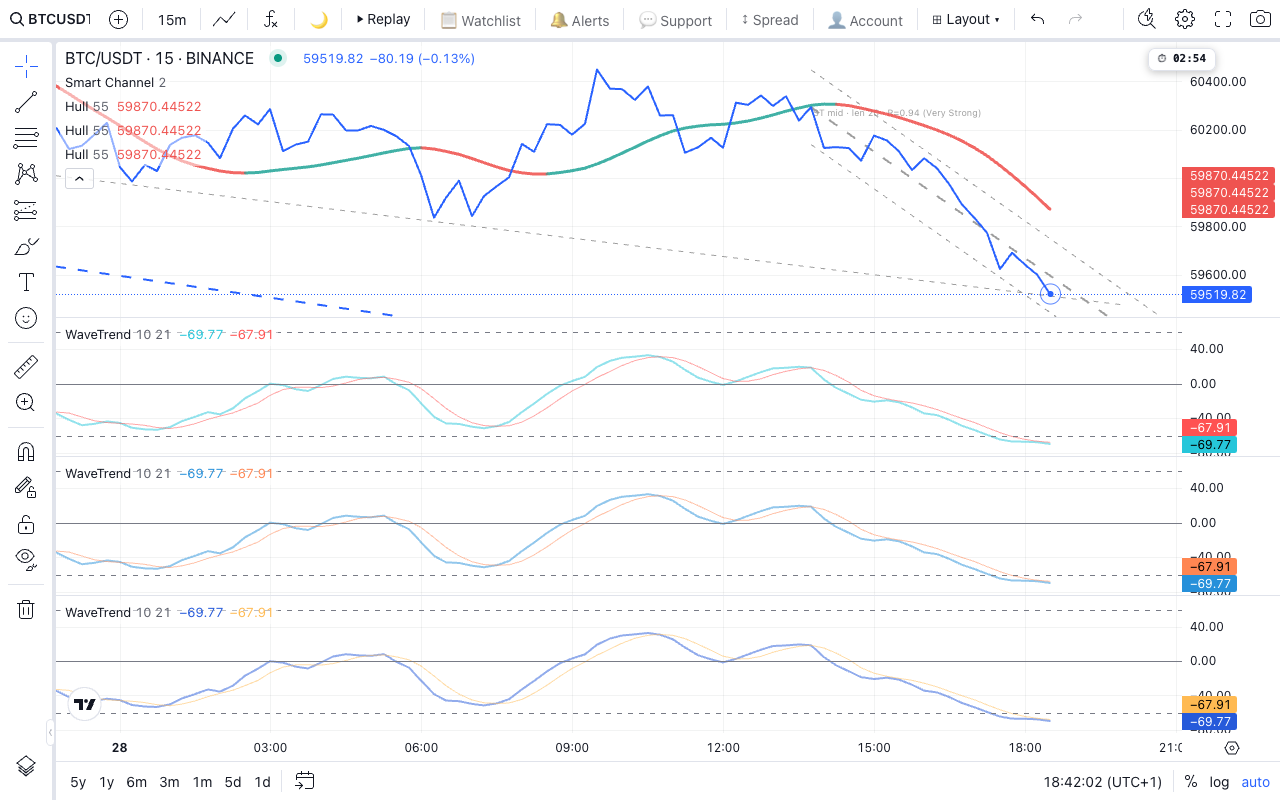Toggle percent scale on price axis
This screenshot has height=800, width=1280.
[x=1191, y=782]
